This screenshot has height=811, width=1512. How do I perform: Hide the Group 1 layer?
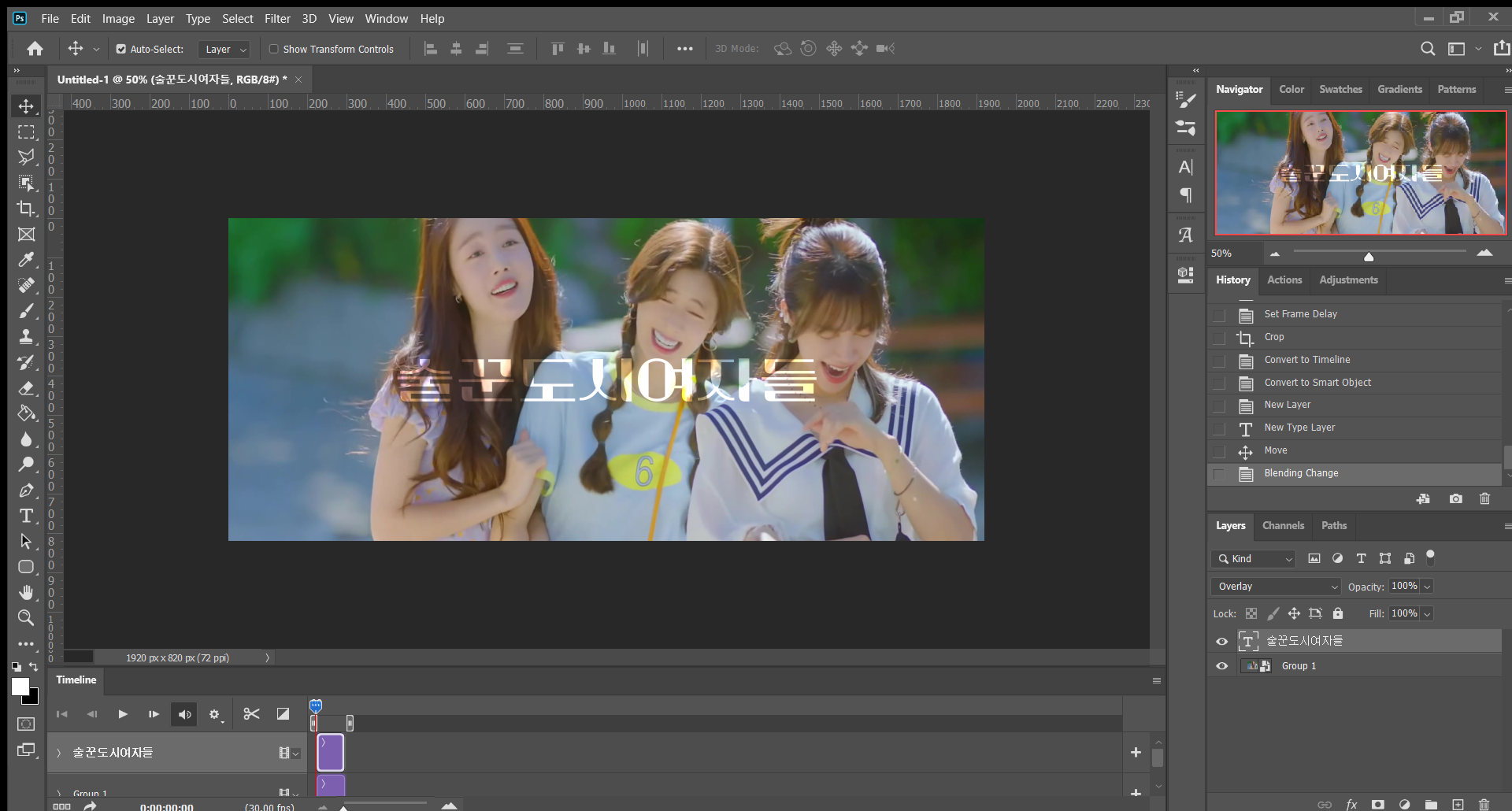1221,666
